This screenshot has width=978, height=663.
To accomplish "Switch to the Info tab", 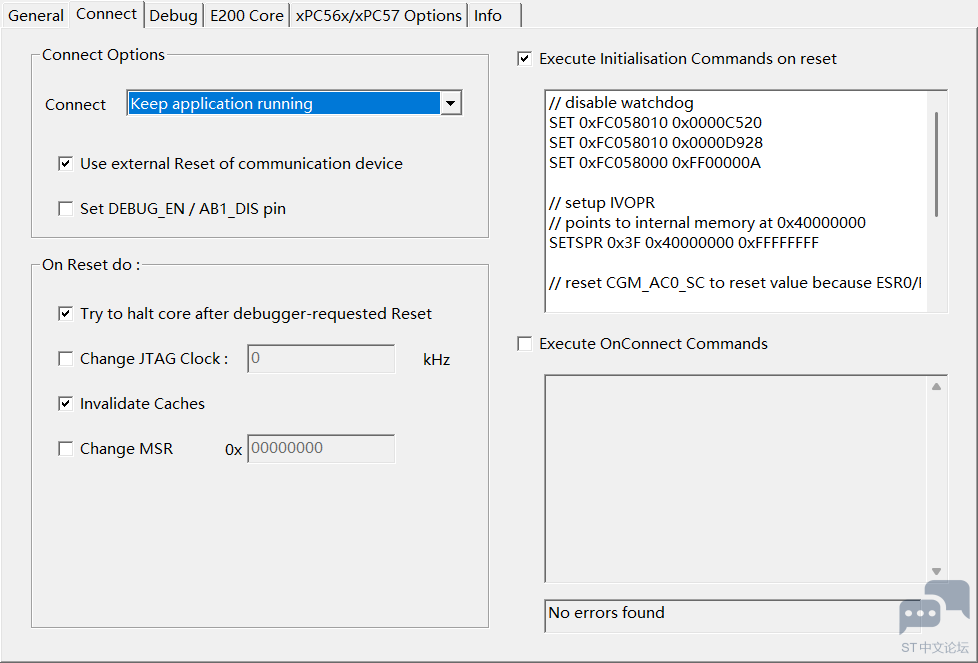I will 488,16.
